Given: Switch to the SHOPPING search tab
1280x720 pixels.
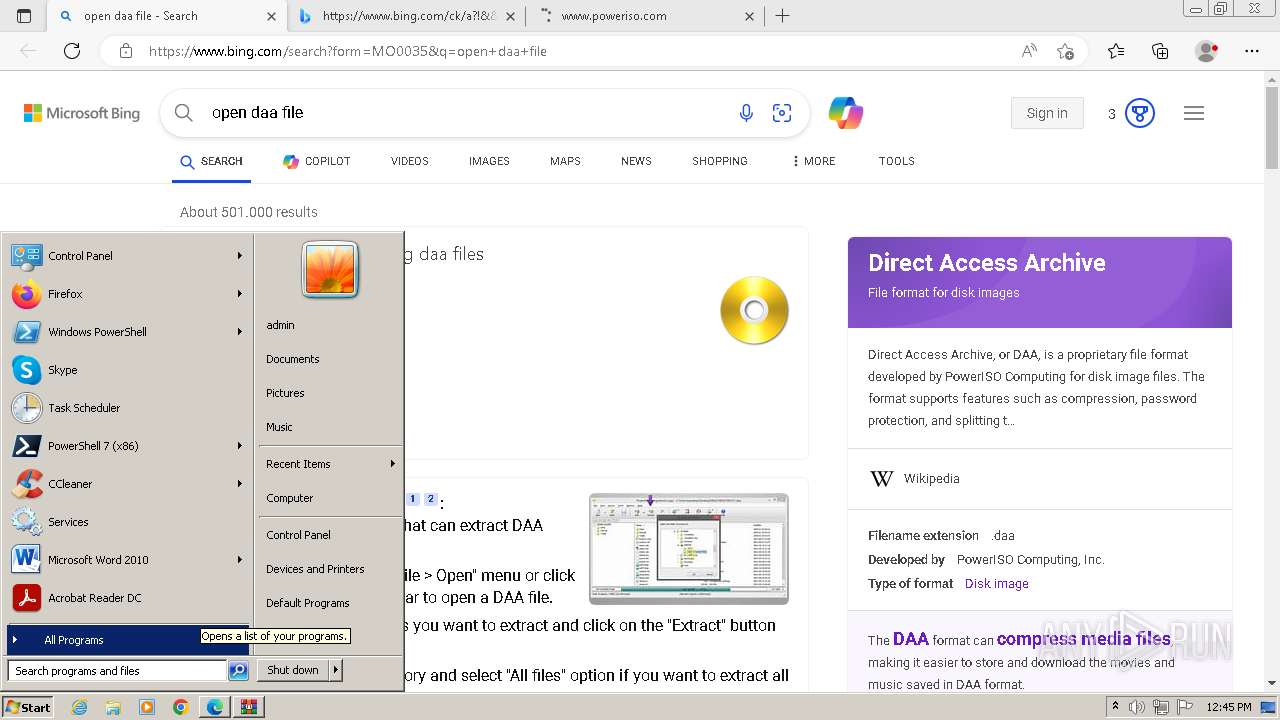Looking at the screenshot, I should tap(720, 161).
